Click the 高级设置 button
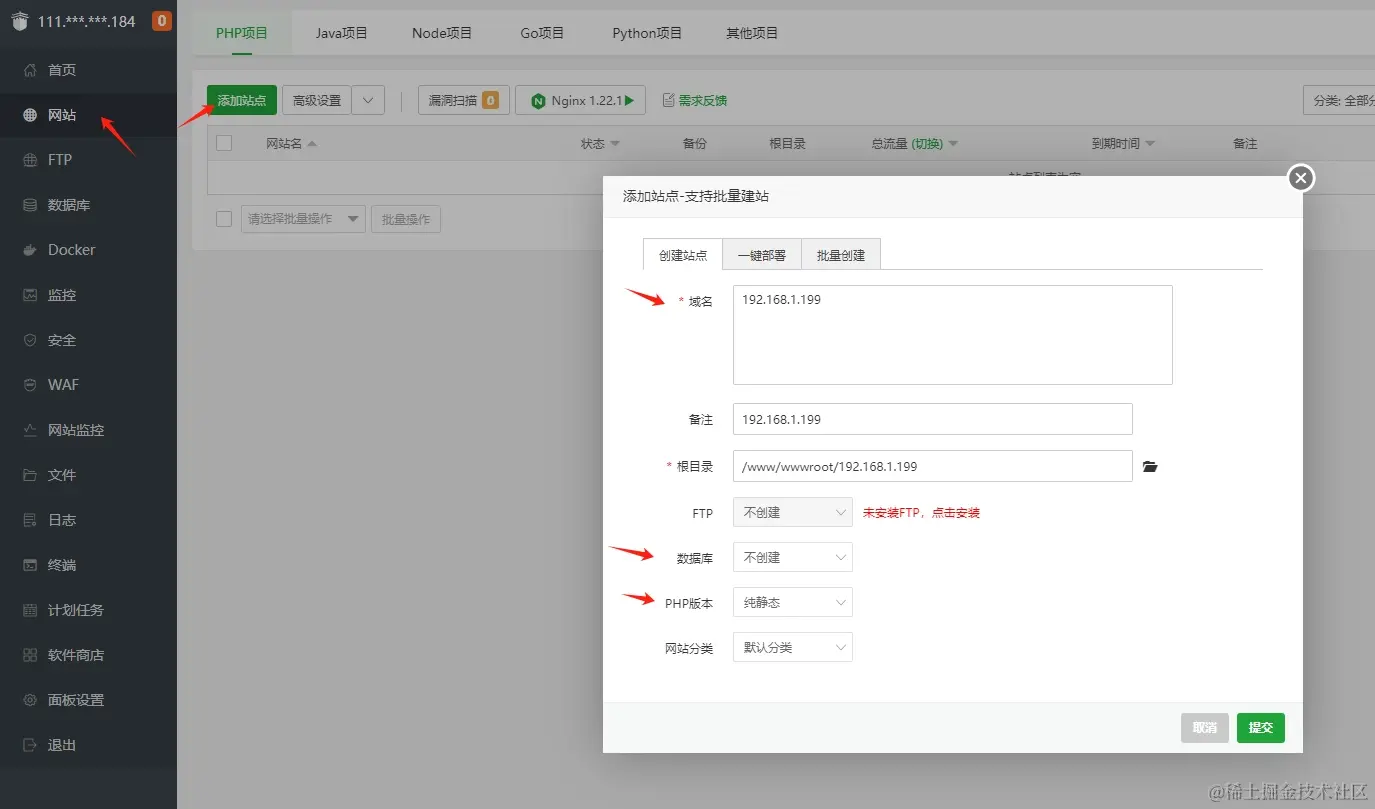The height and width of the screenshot is (809, 1375). (x=317, y=100)
